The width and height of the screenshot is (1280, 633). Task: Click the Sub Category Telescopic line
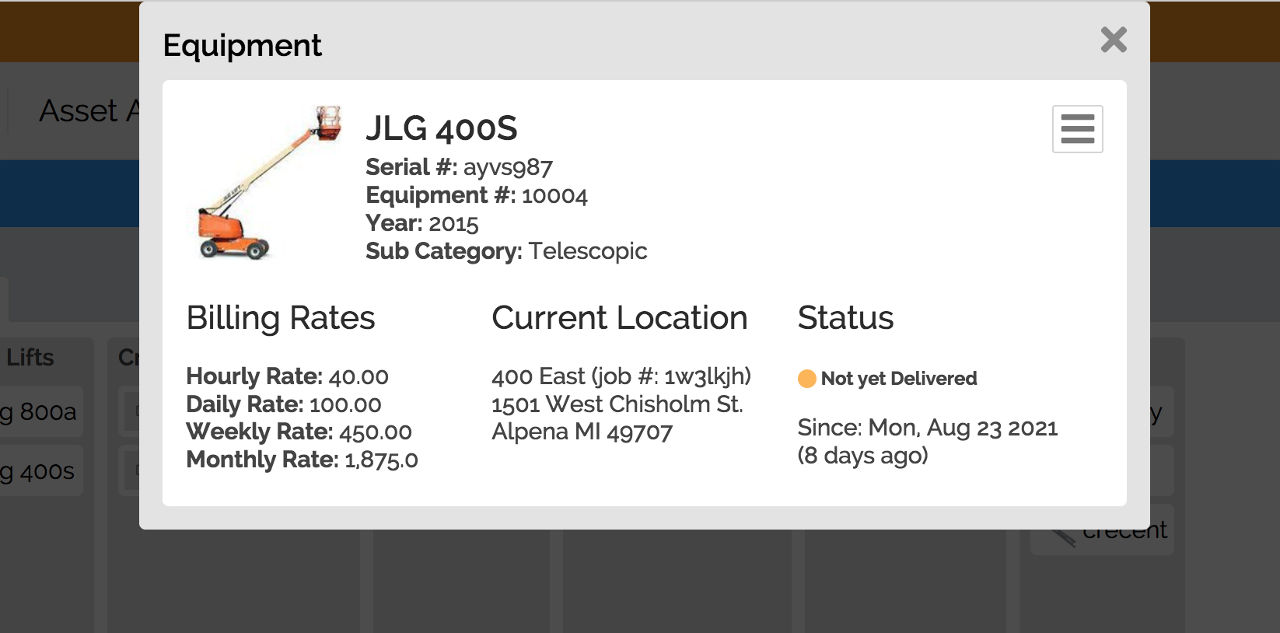pos(506,251)
